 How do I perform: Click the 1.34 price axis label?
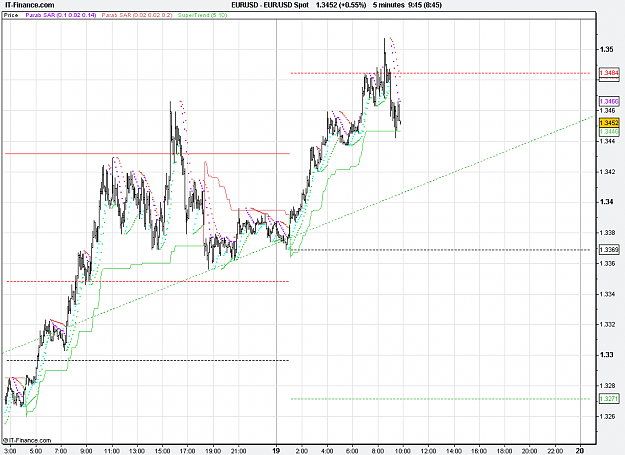pyautogui.click(x=606, y=202)
